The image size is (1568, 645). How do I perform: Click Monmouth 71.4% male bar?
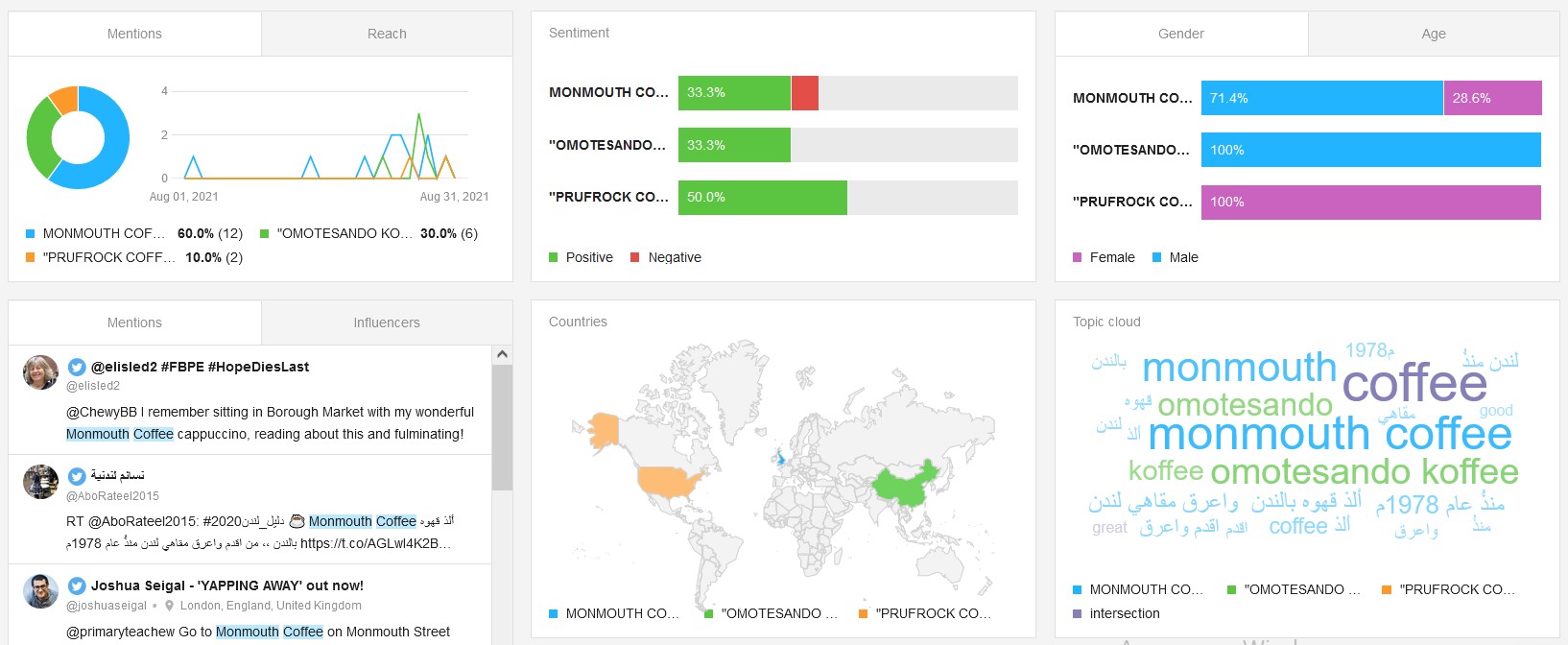[1322, 98]
